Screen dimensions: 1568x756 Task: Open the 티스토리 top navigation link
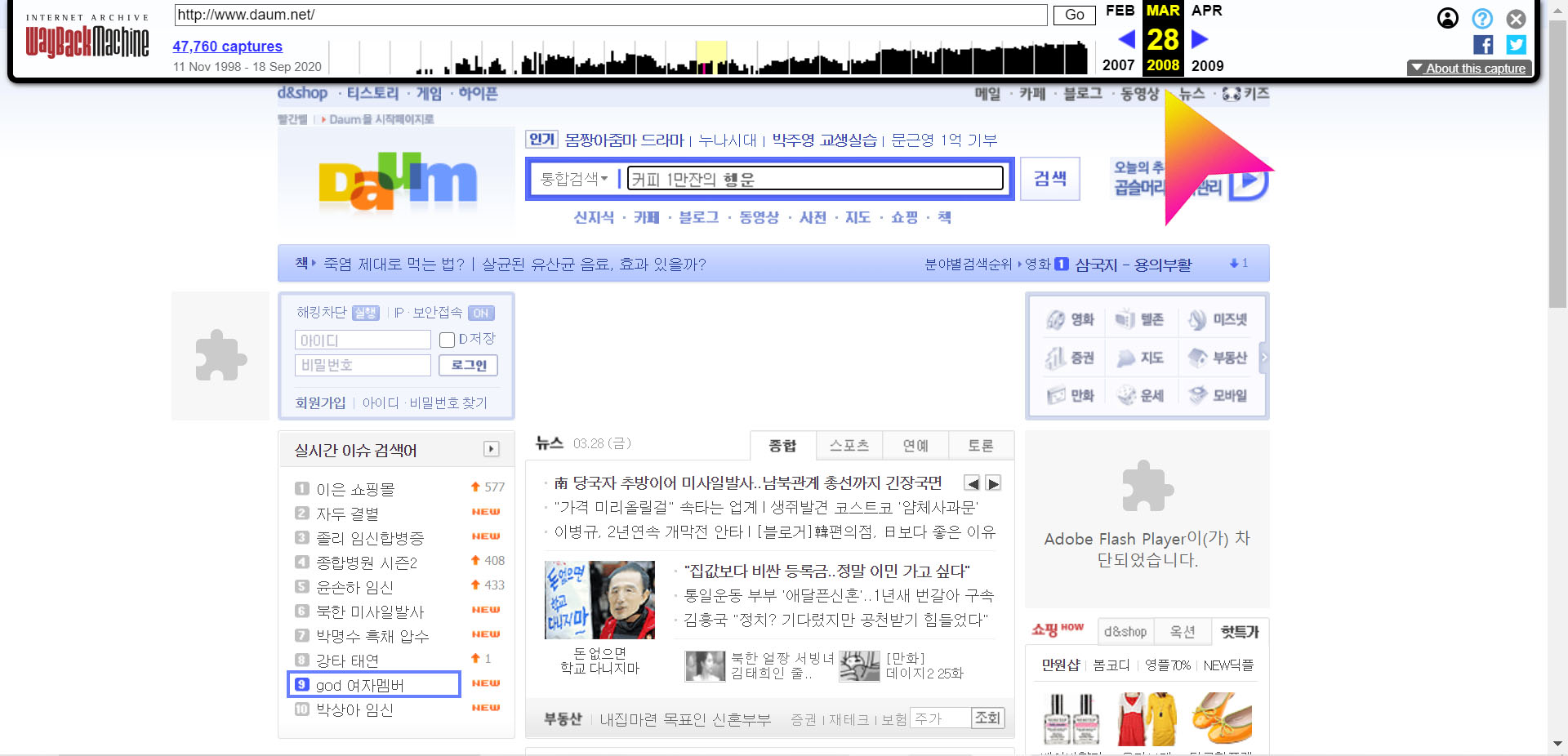pos(372,93)
